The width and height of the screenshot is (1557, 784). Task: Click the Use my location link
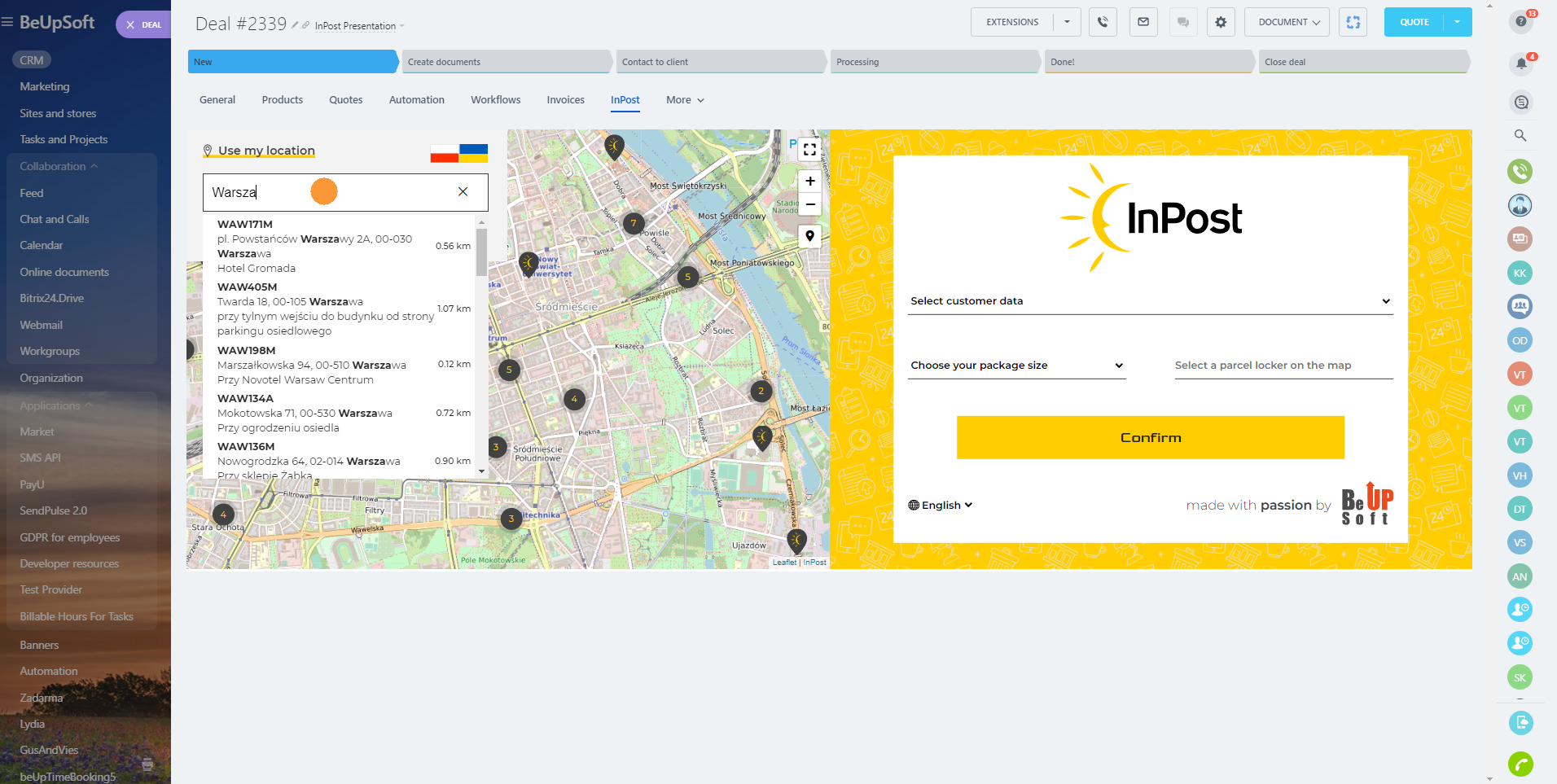point(265,151)
